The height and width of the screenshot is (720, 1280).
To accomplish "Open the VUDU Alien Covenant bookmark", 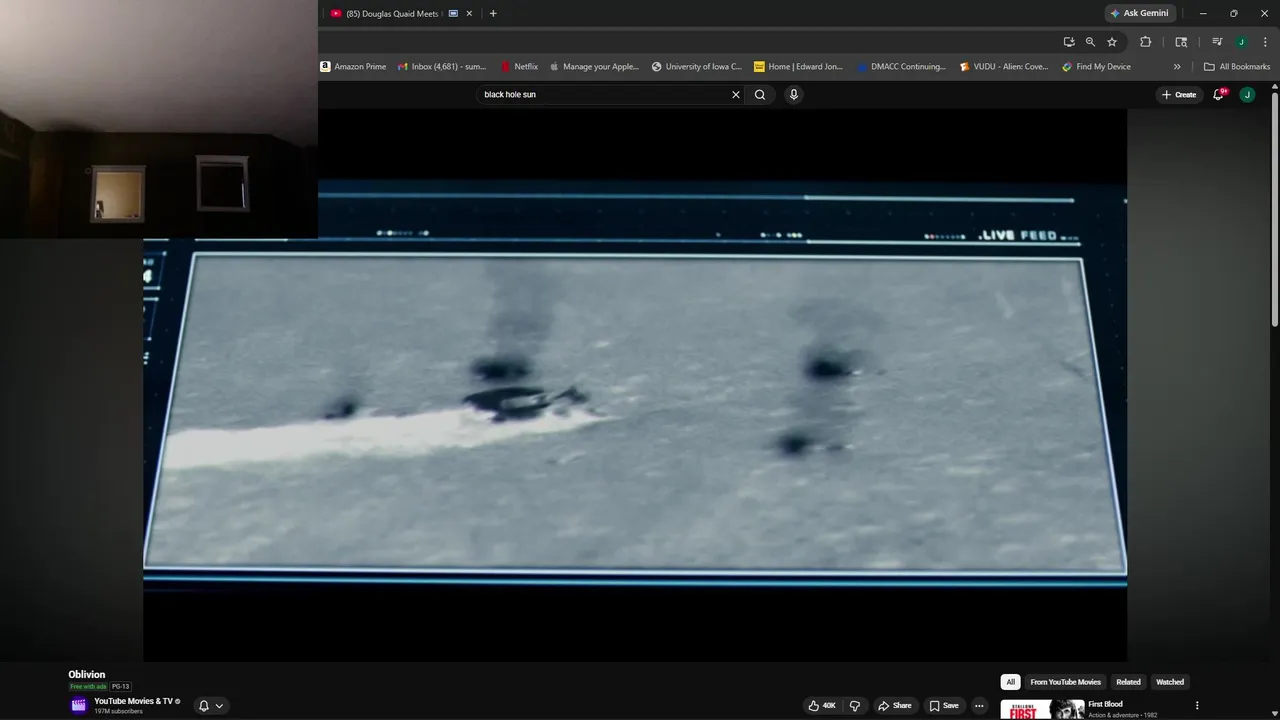I will pyautogui.click(x=1004, y=67).
